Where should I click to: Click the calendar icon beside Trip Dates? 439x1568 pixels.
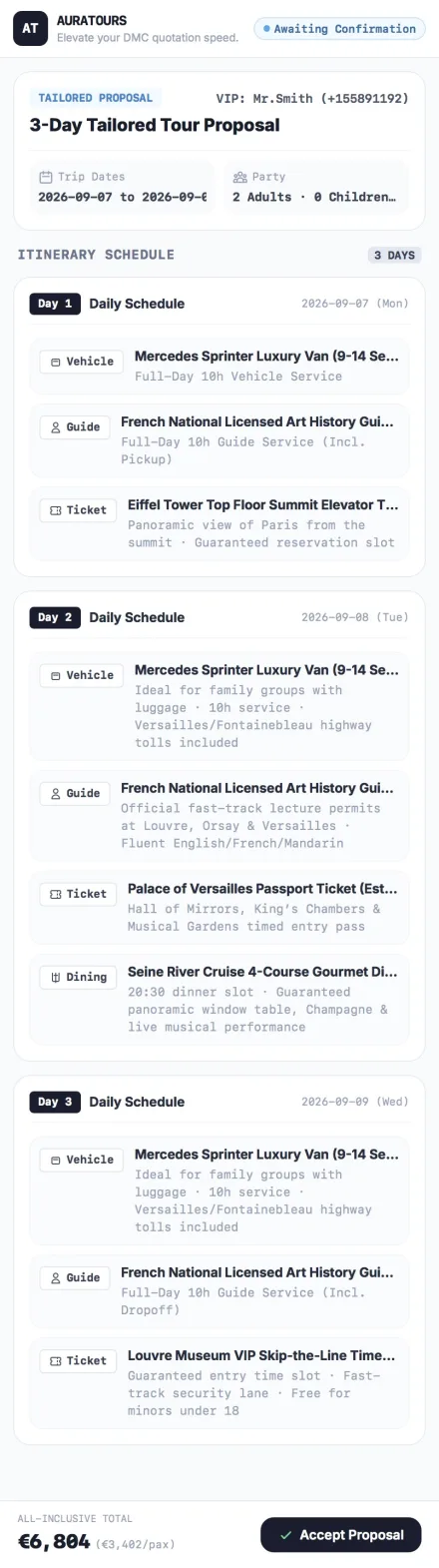(x=45, y=177)
